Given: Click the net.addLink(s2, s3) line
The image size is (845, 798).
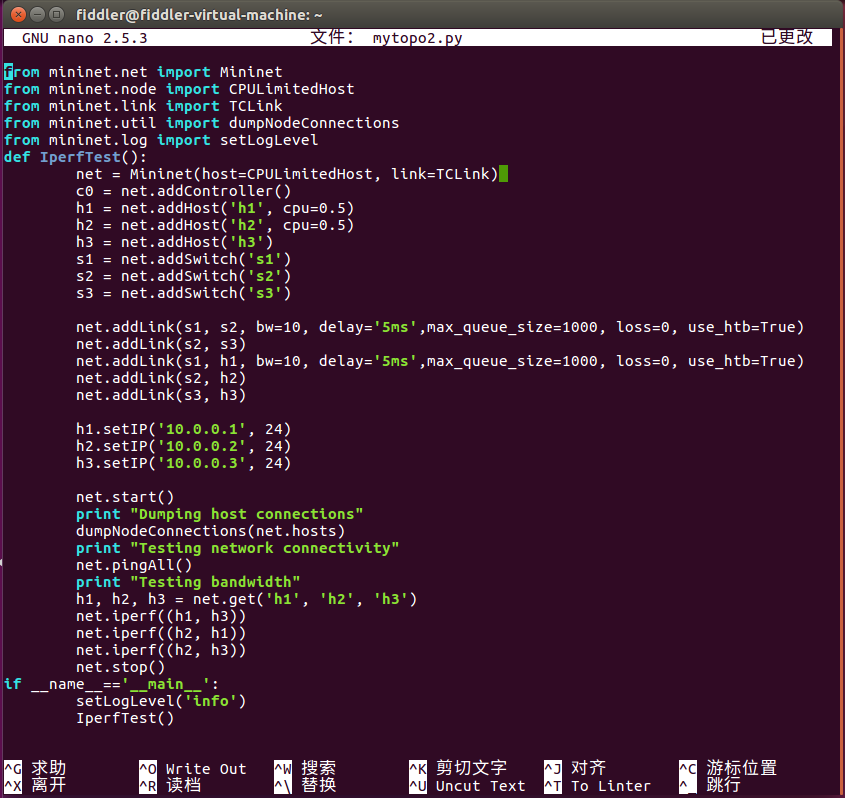Looking at the screenshot, I should coord(161,344).
